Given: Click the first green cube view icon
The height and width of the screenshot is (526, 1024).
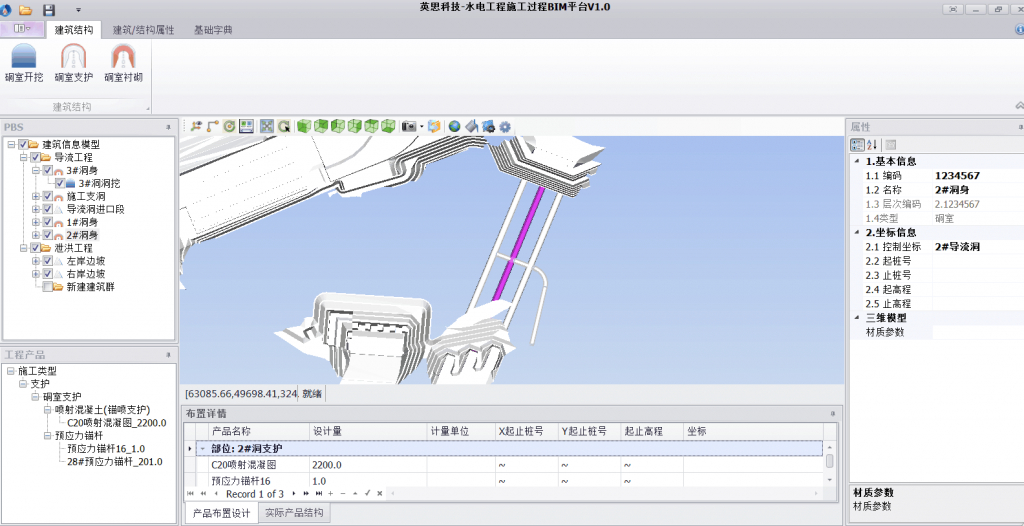Looking at the screenshot, I should coord(304,127).
